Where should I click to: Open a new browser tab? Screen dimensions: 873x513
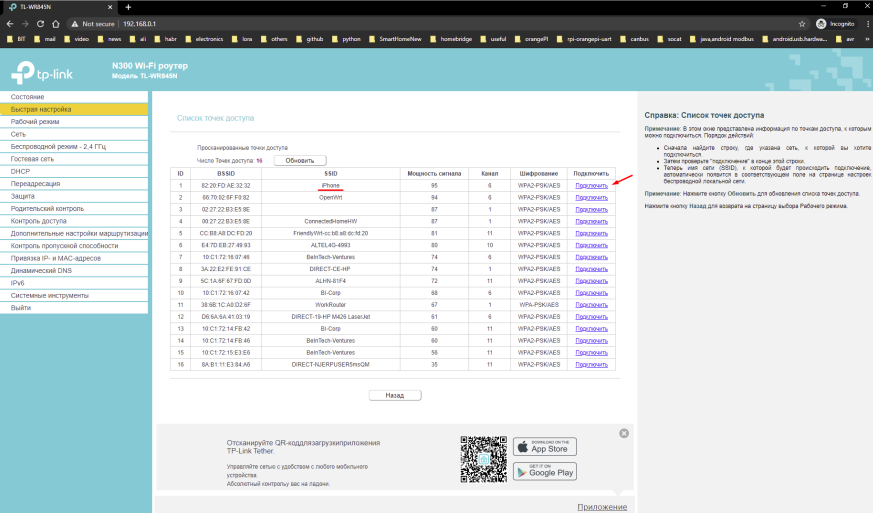pos(128,7)
